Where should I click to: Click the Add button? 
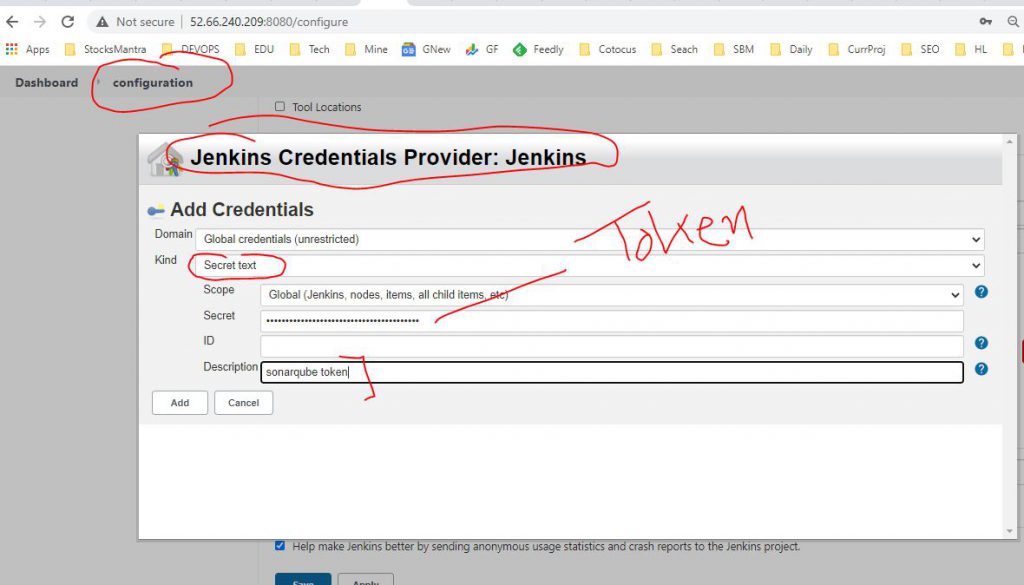coord(180,403)
